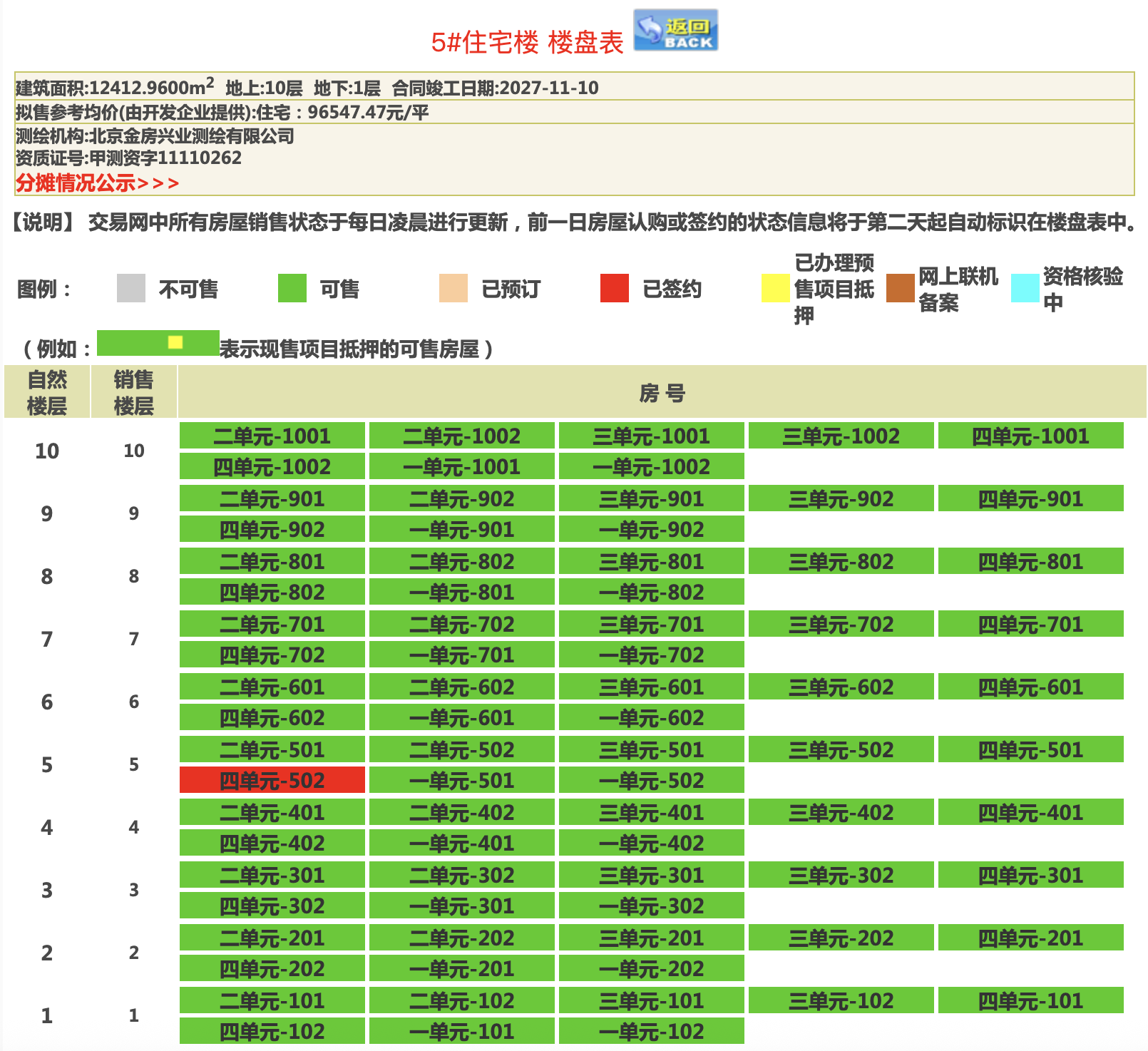Open unit 四单元-1001 details

click(x=1030, y=436)
